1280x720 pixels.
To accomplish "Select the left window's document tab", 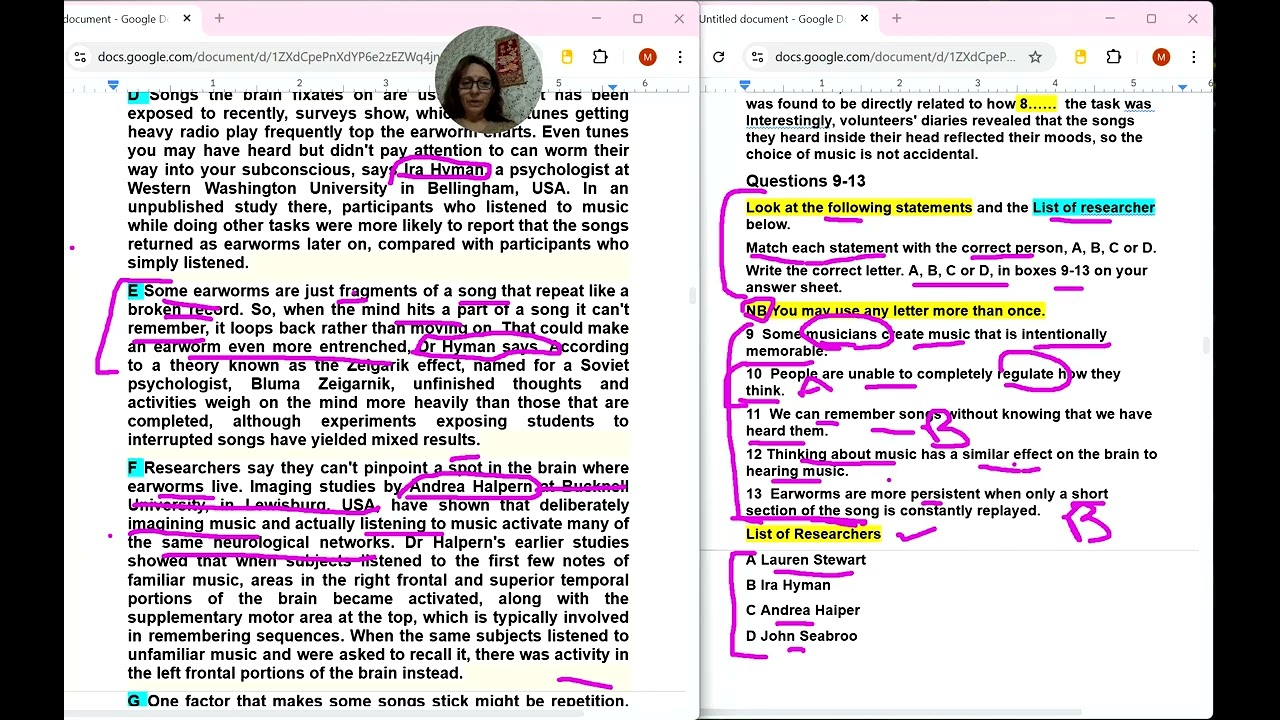I will click(x=128, y=18).
